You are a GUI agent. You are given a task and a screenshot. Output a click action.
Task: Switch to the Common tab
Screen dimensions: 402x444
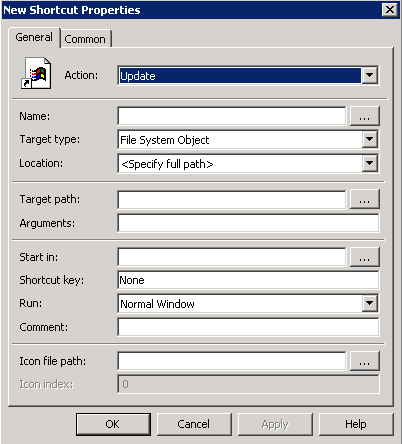(85, 39)
